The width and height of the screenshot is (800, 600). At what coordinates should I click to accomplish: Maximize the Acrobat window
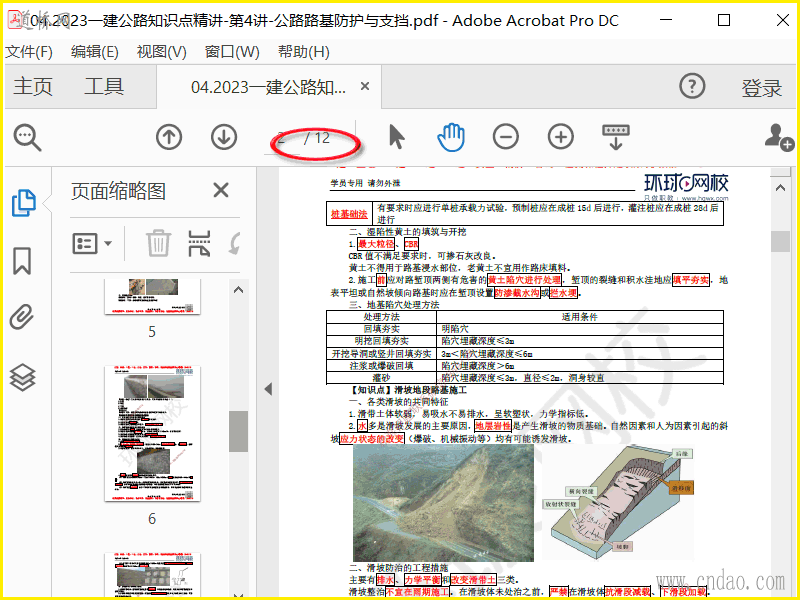pos(723,20)
